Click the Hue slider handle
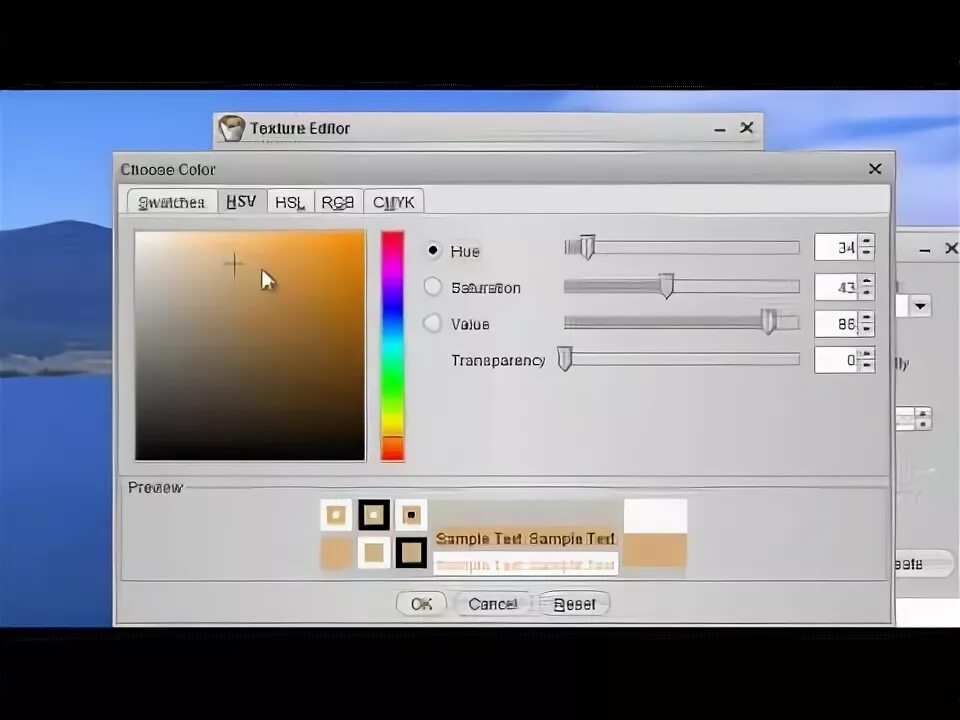960x720 pixels. [x=588, y=247]
